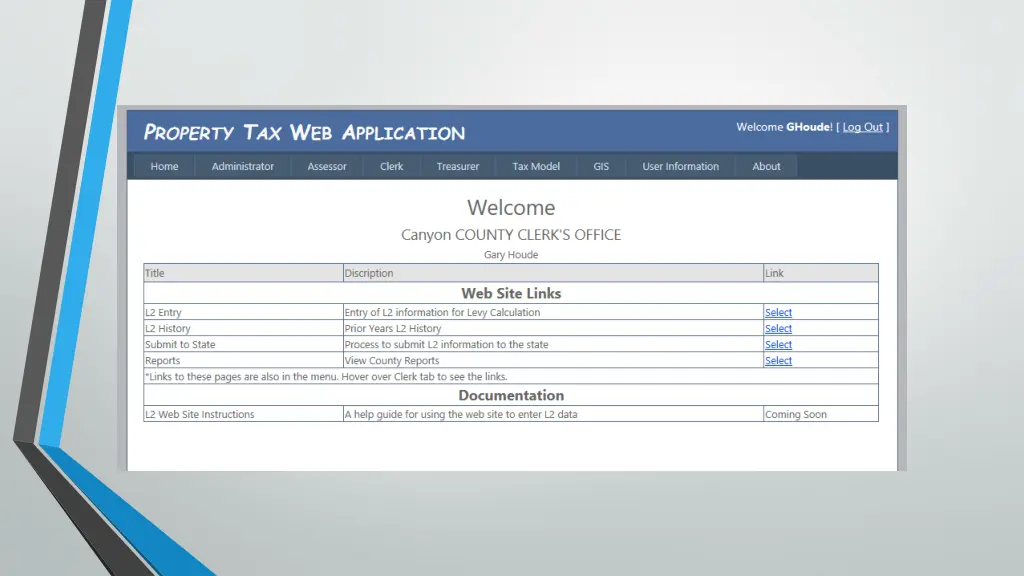The height and width of the screenshot is (576, 1024).
Task: Click 'Prior Years L2 History' description
Action: (x=392, y=328)
